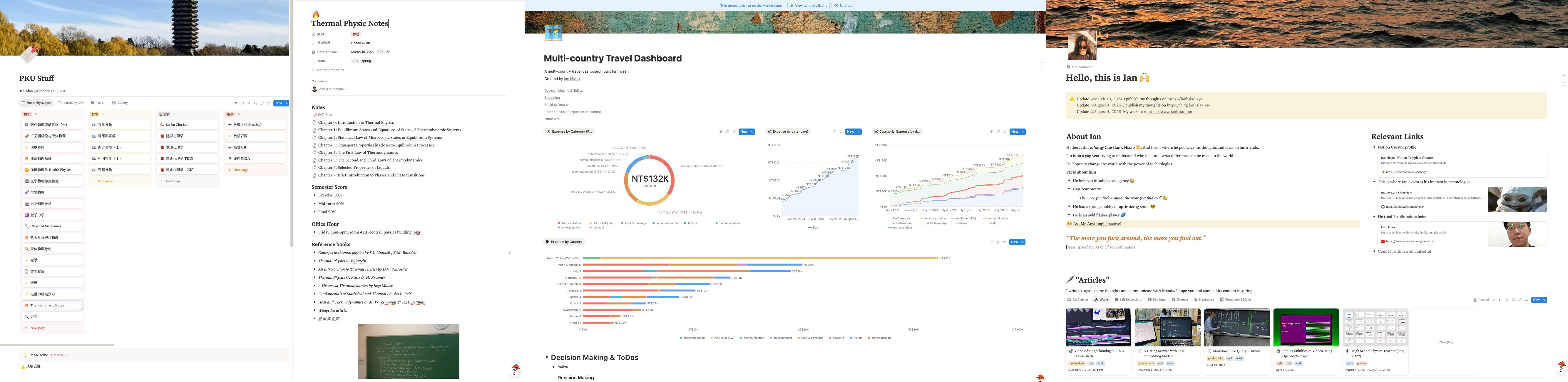This screenshot has height=382, width=1568.
Task: Open dropdown arrow next to New in Articles
Action: (1544, 300)
